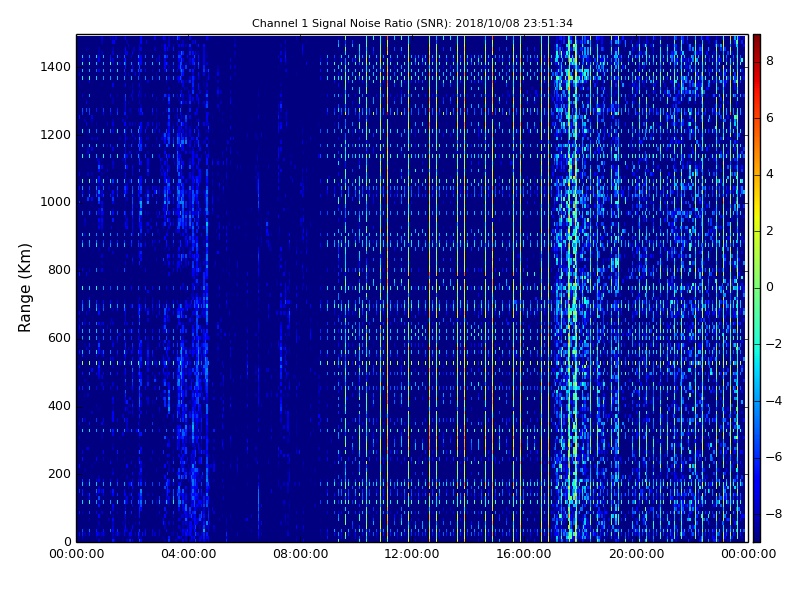
Task: Click the dark blue bottom of the colorbar
Action: (x=757, y=531)
